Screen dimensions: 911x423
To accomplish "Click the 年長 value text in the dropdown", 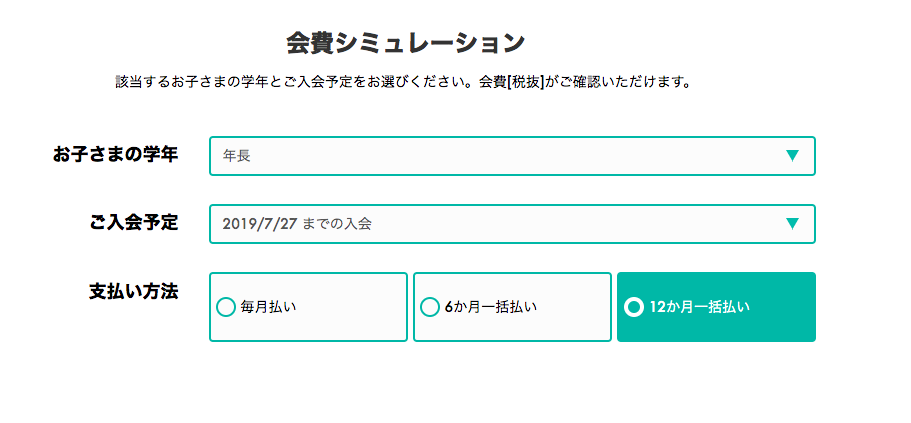I will pyautogui.click(x=236, y=156).
